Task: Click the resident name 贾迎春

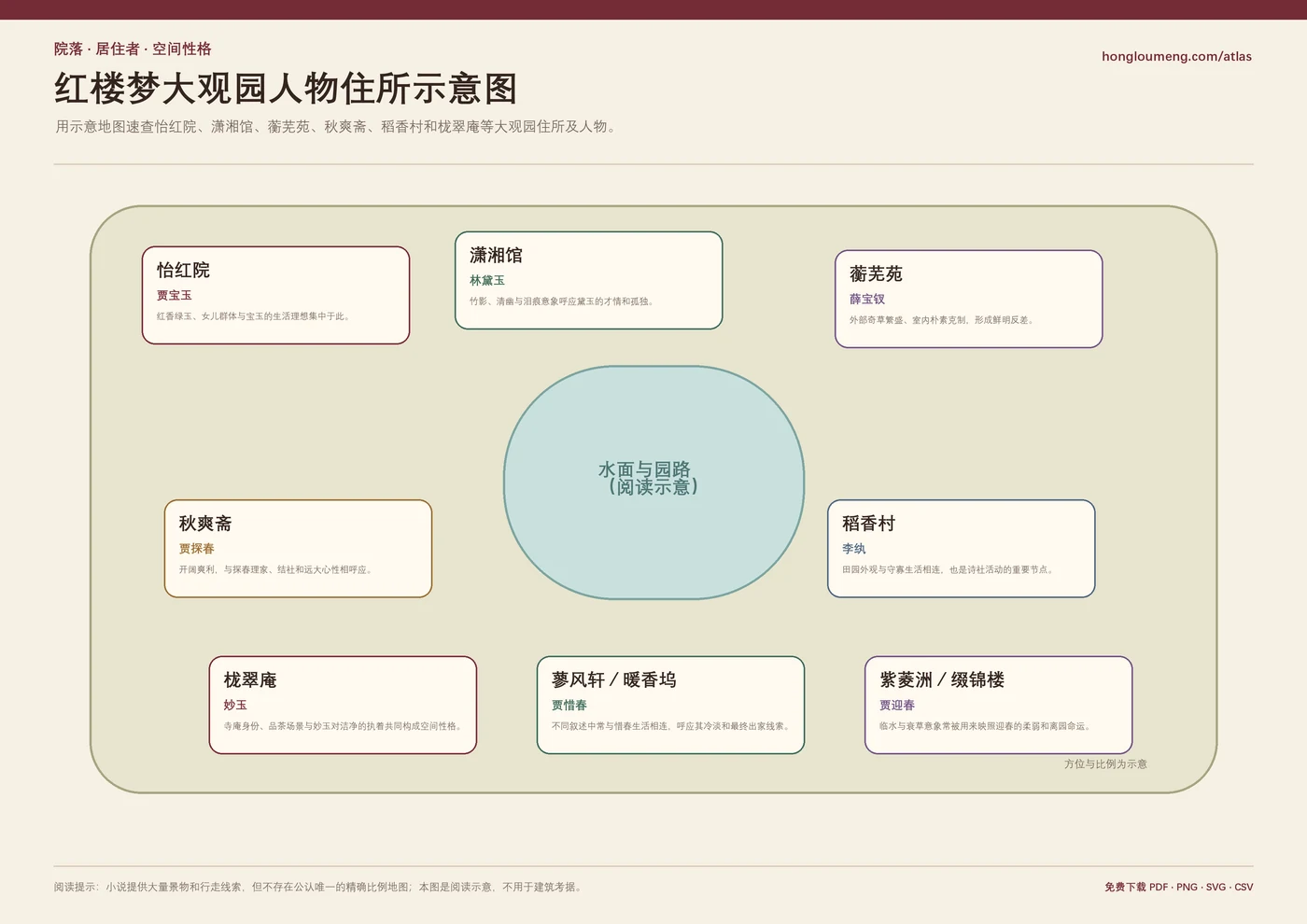Action: coord(897,705)
